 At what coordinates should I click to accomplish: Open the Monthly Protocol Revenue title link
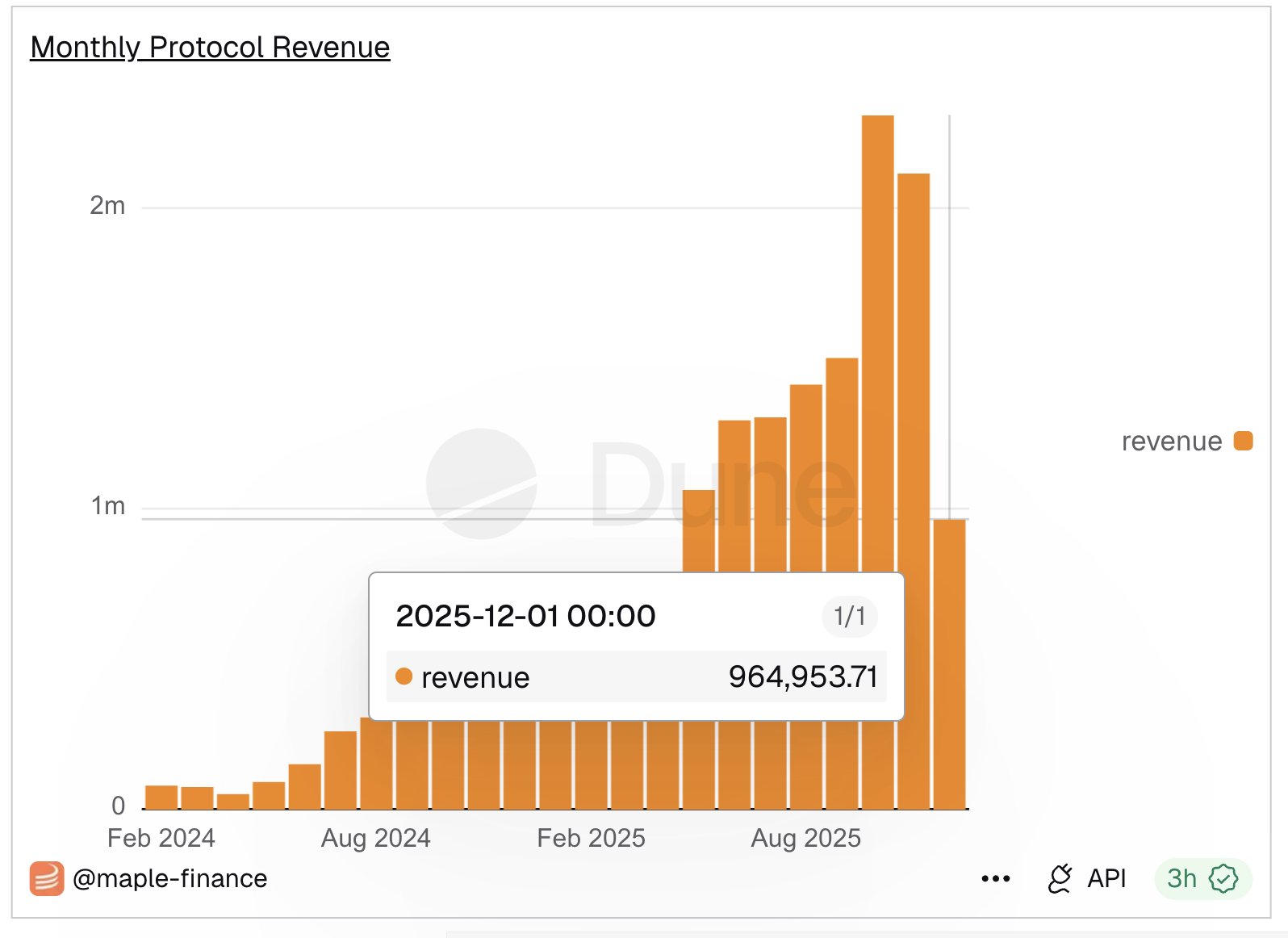coord(210,48)
